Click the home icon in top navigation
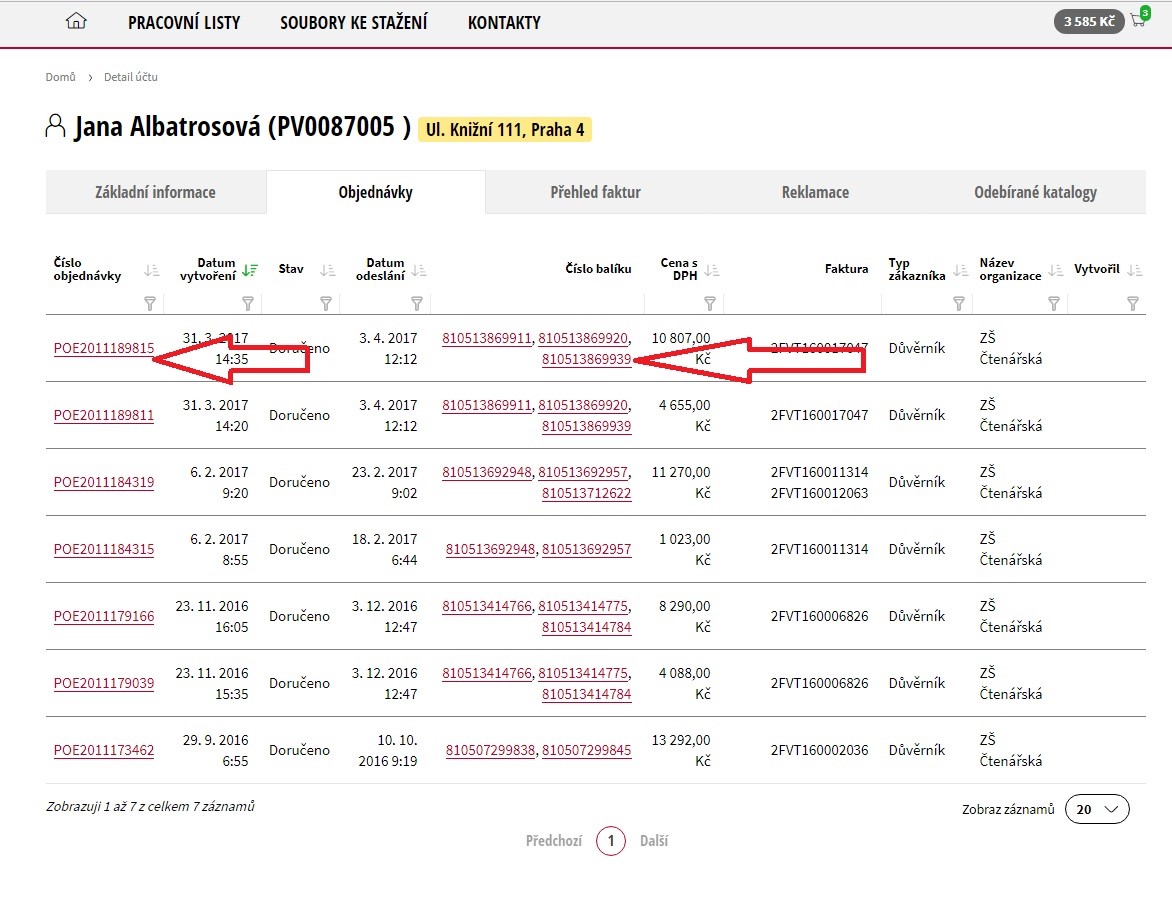Screen dimensions: 1172x915 [75, 21]
